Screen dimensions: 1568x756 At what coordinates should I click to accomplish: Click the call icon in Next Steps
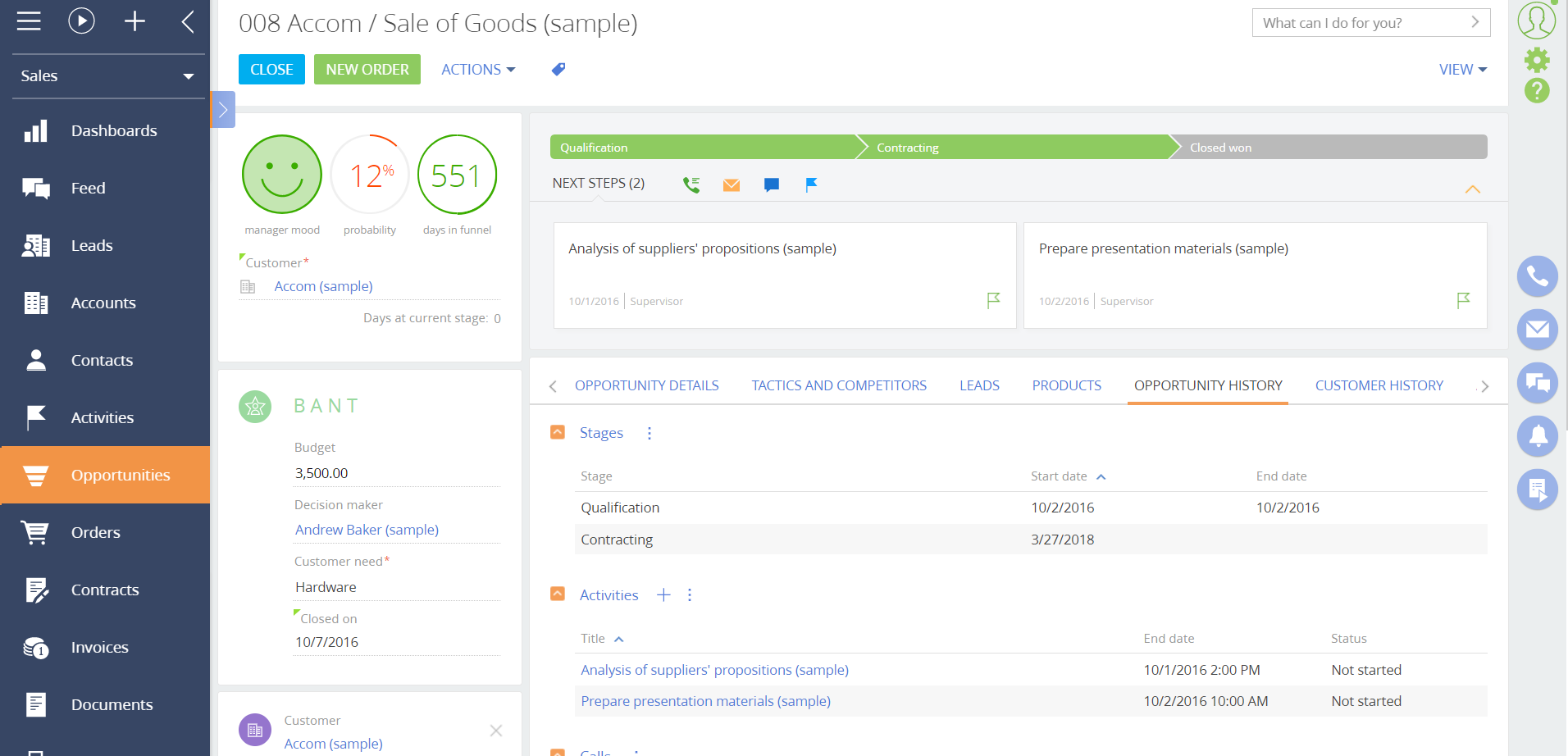pyautogui.click(x=691, y=184)
